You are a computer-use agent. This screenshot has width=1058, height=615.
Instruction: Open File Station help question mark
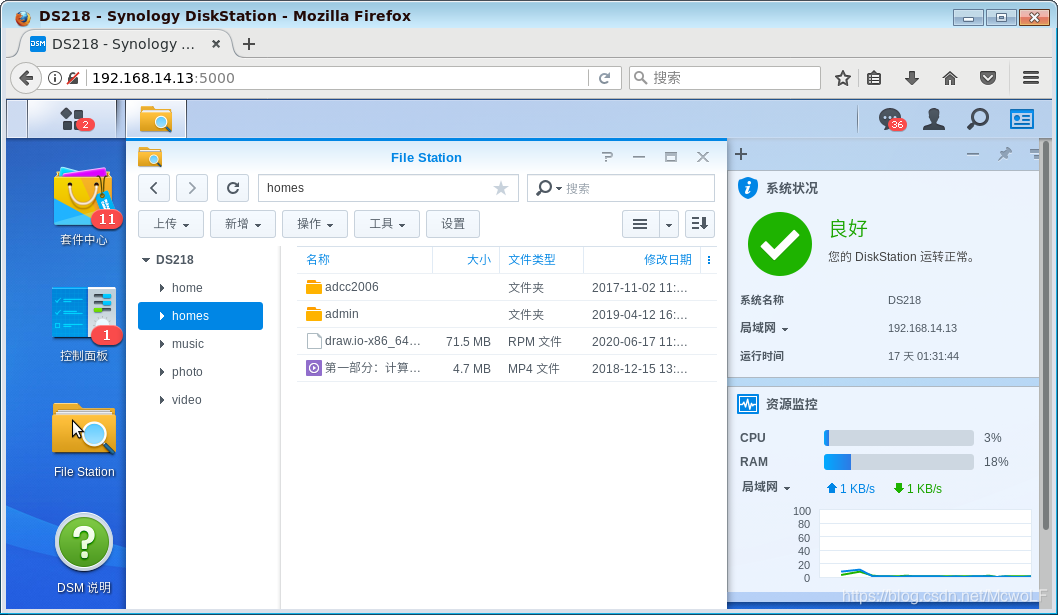(x=607, y=157)
